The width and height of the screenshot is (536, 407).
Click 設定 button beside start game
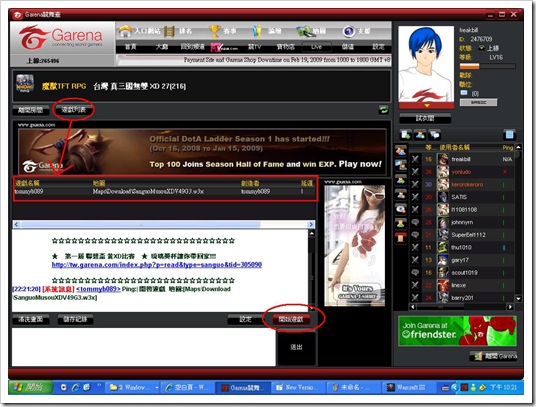pos(245,320)
